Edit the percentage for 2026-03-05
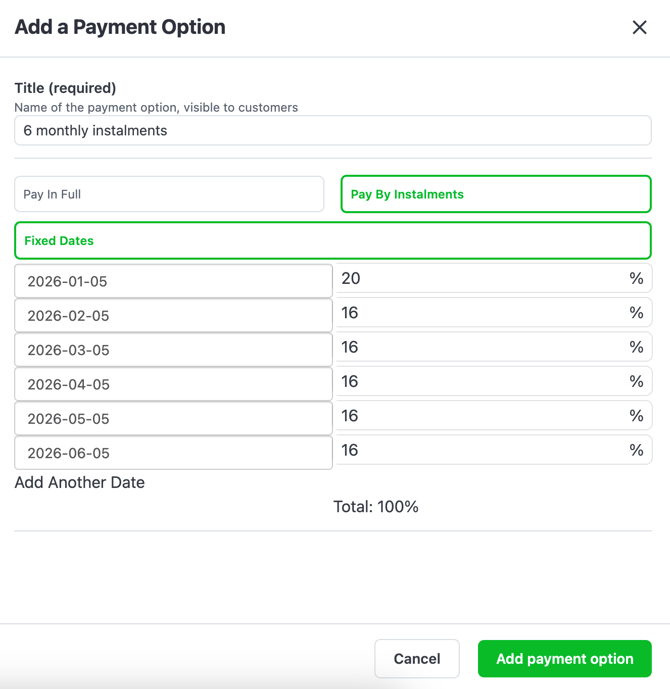This screenshot has width=670, height=689. point(482,347)
